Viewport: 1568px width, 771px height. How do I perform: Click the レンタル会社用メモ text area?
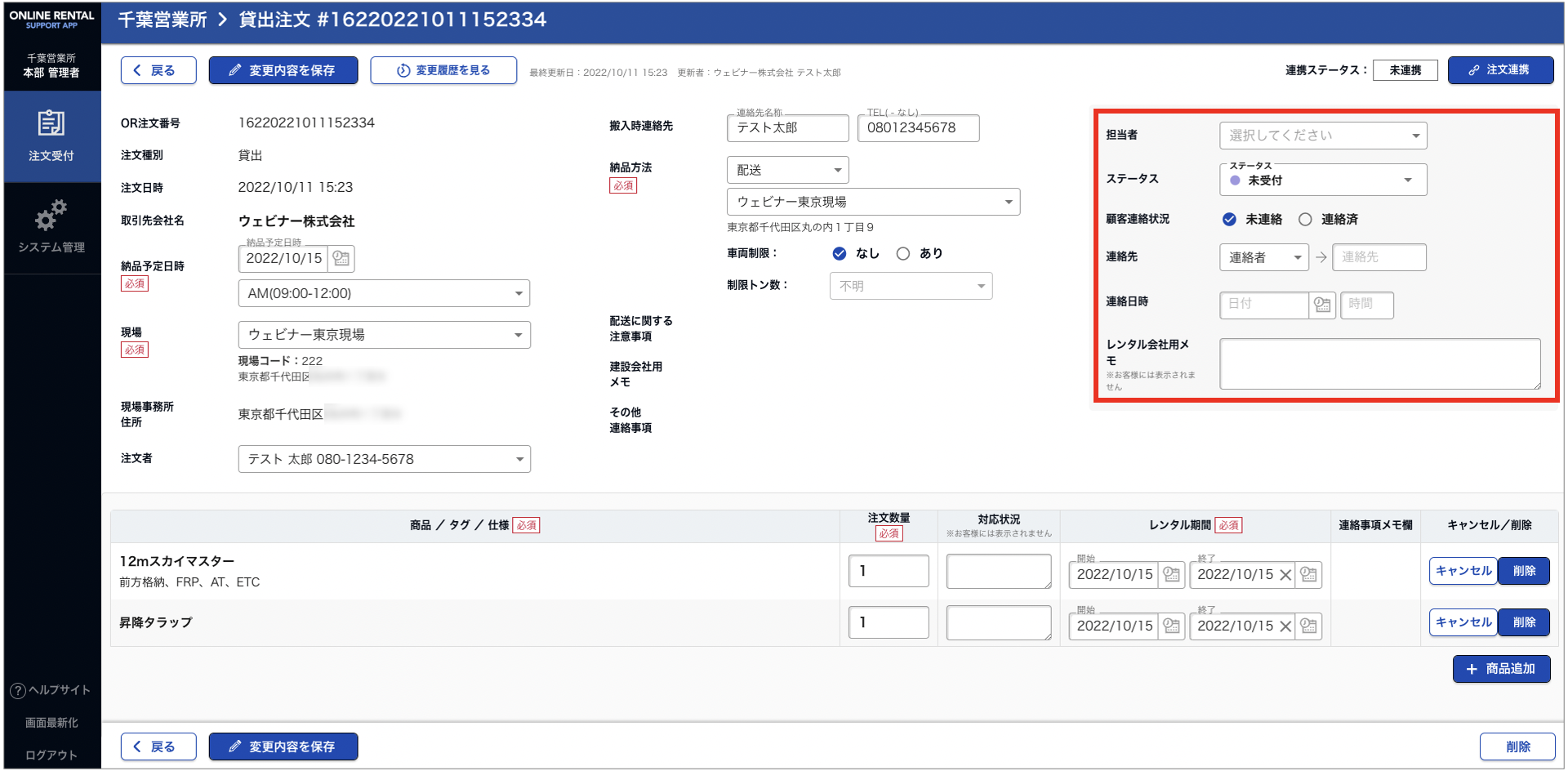pyautogui.click(x=1379, y=364)
